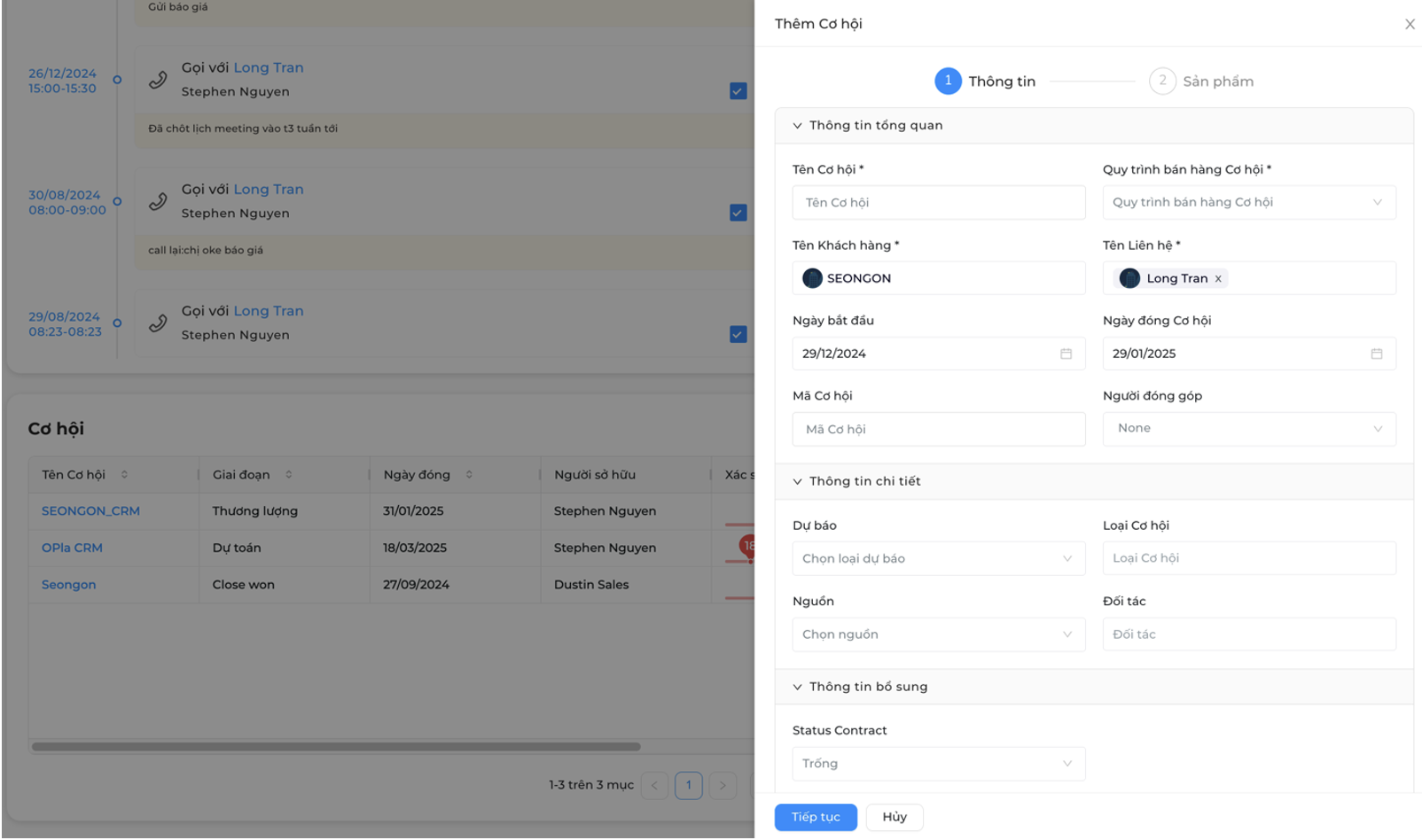Toggle checkbox for 30/08/2024 call

pos(738,213)
